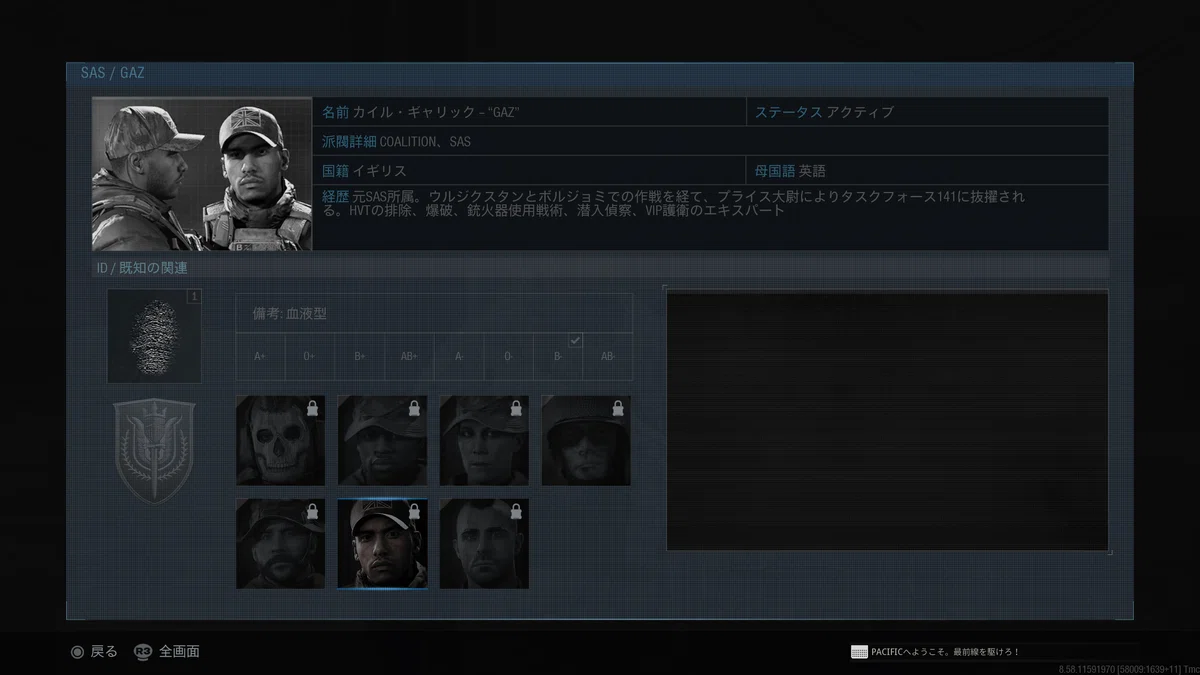The height and width of the screenshot is (675, 1200).
Task: Click the circle button icon beside 戻る
Action: pyautogui.click(x=77, y=652)
